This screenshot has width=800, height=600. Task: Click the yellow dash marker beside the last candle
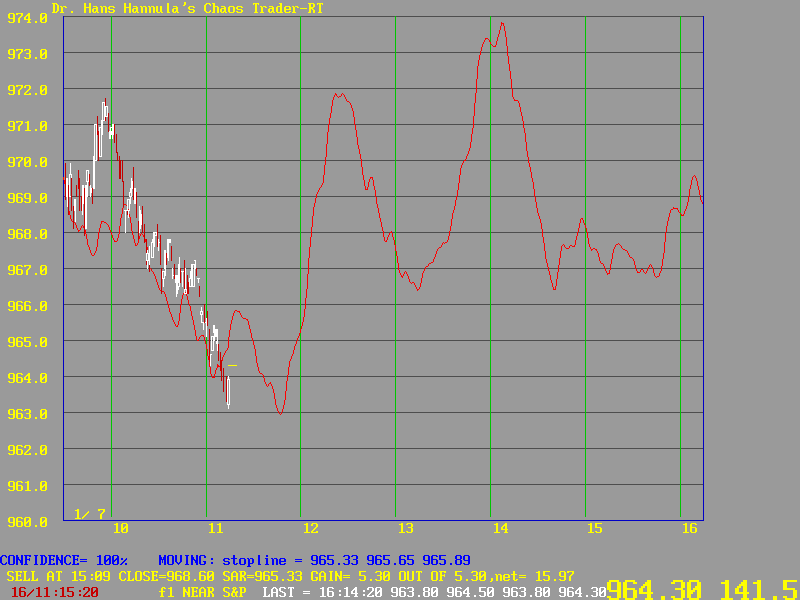click(x=233, y=365)
